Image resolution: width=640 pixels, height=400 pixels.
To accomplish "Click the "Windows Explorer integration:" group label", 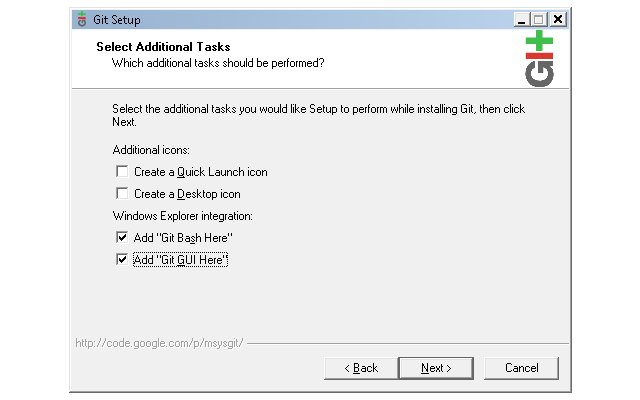I will 182,216.
